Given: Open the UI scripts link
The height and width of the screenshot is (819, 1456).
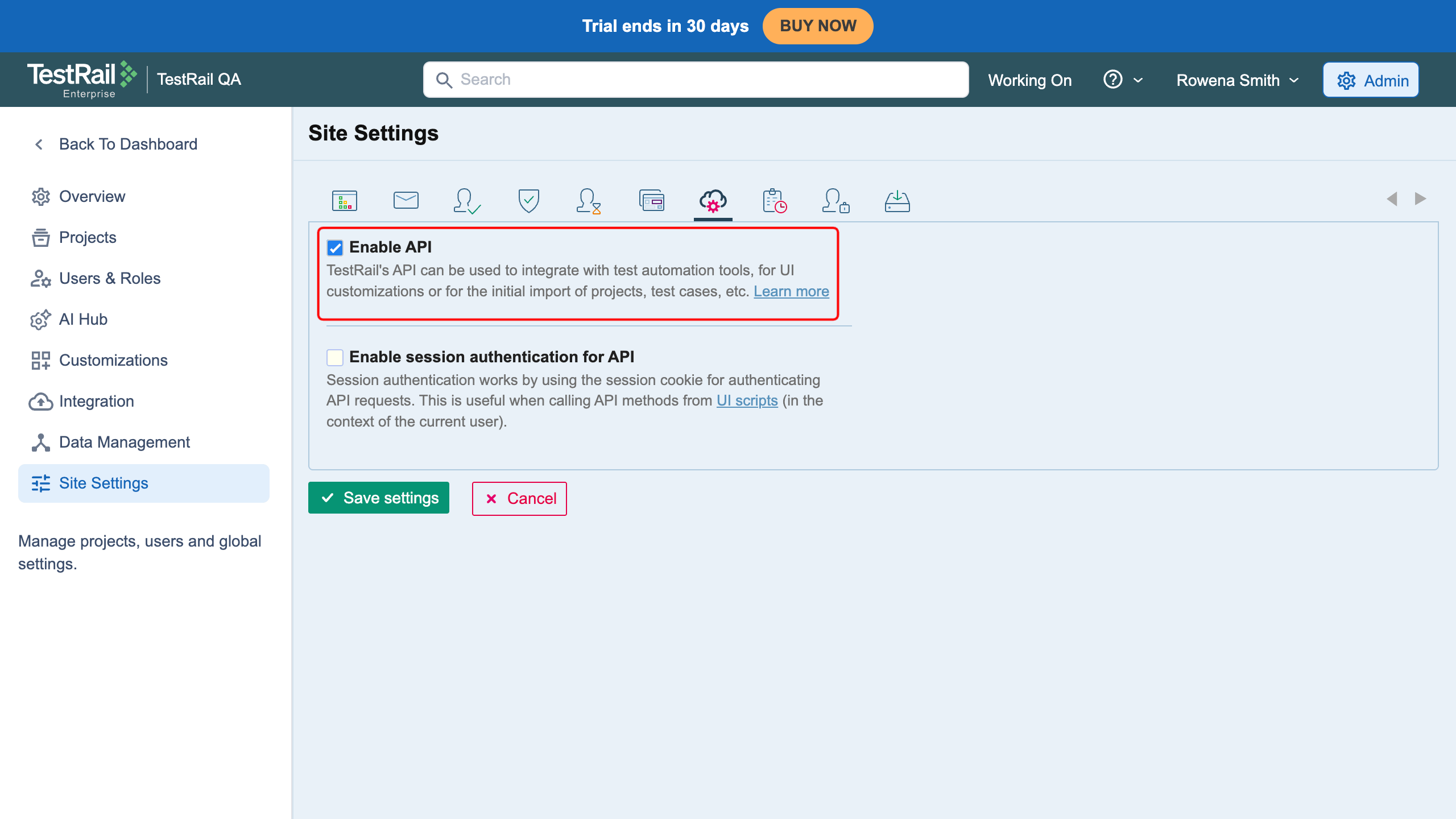Looking at the screenshot, I should point(747,400).
